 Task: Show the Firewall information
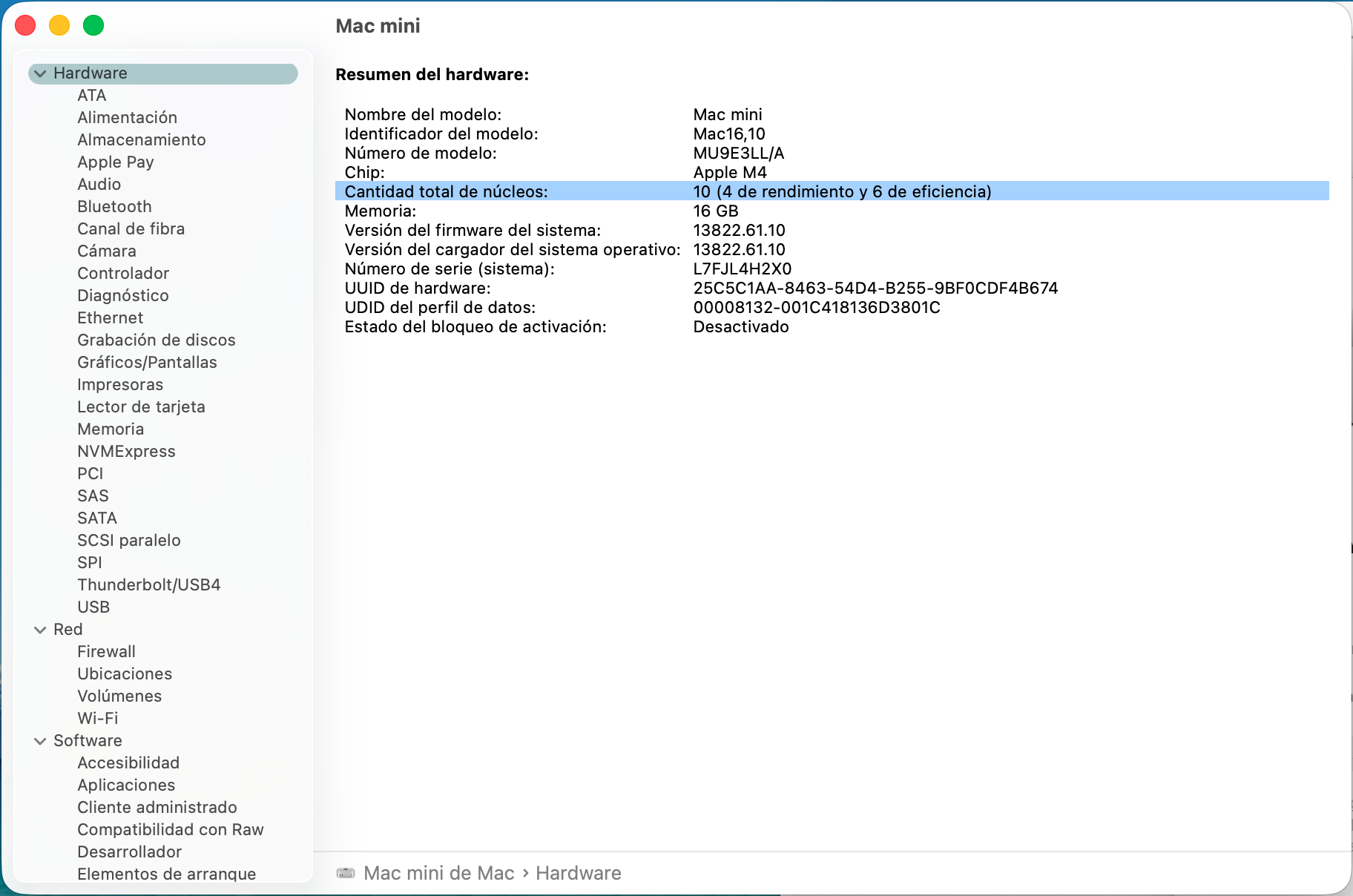106,651
